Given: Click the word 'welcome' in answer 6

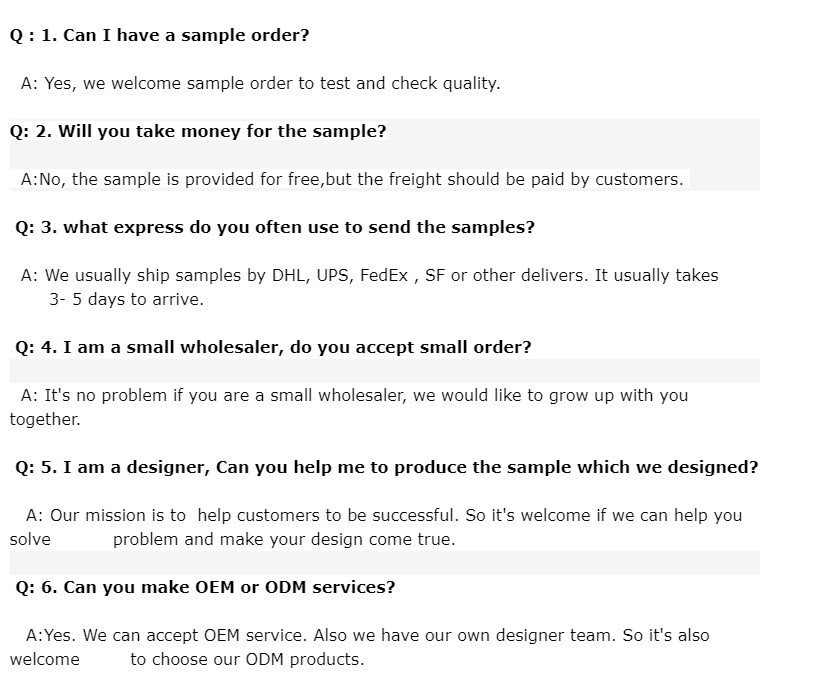Looking at the screenshot, I should pyautogui.click(x=45, y=659).
